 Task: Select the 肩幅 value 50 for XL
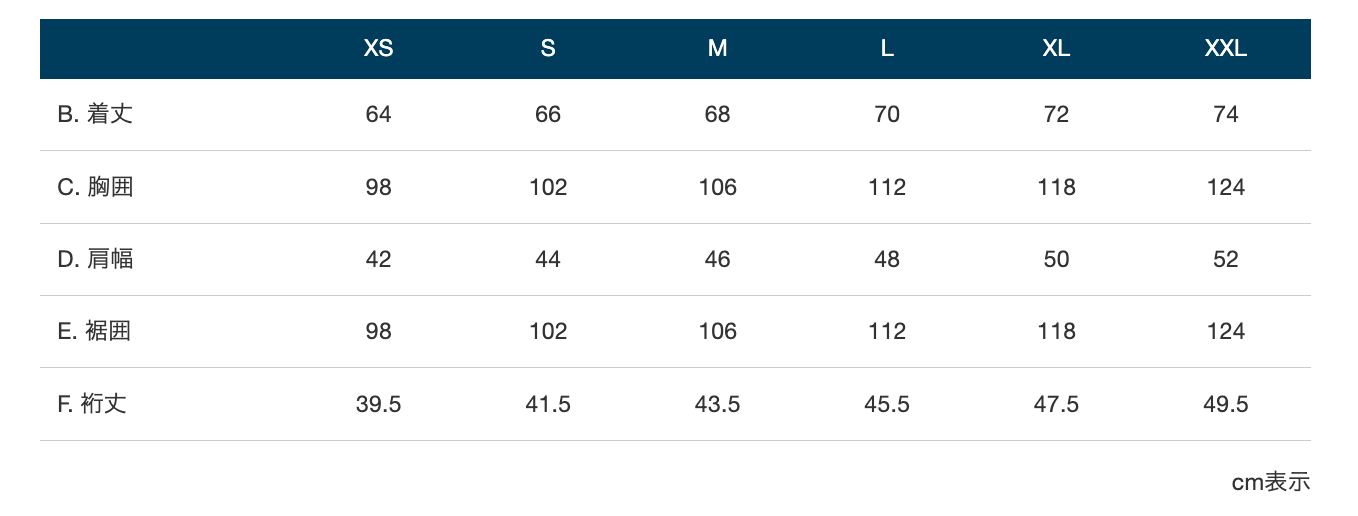pos(1056,259)
